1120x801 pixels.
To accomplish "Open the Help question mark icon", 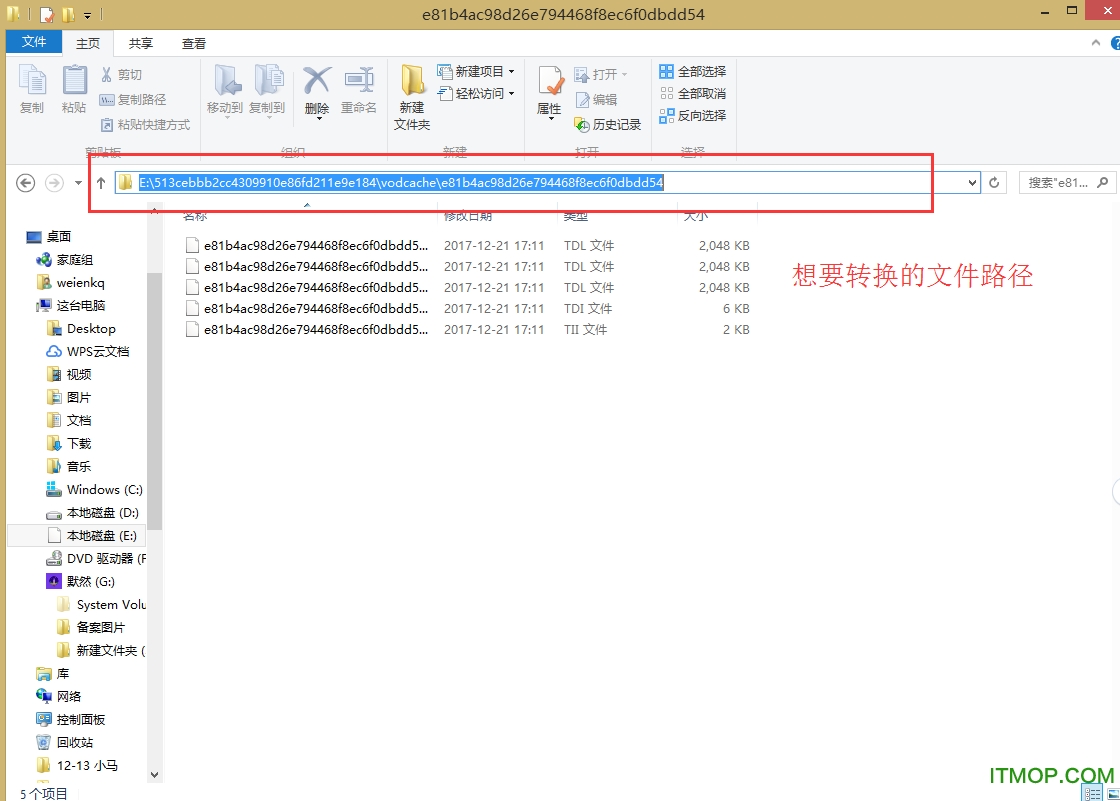I will (1115, 44).
